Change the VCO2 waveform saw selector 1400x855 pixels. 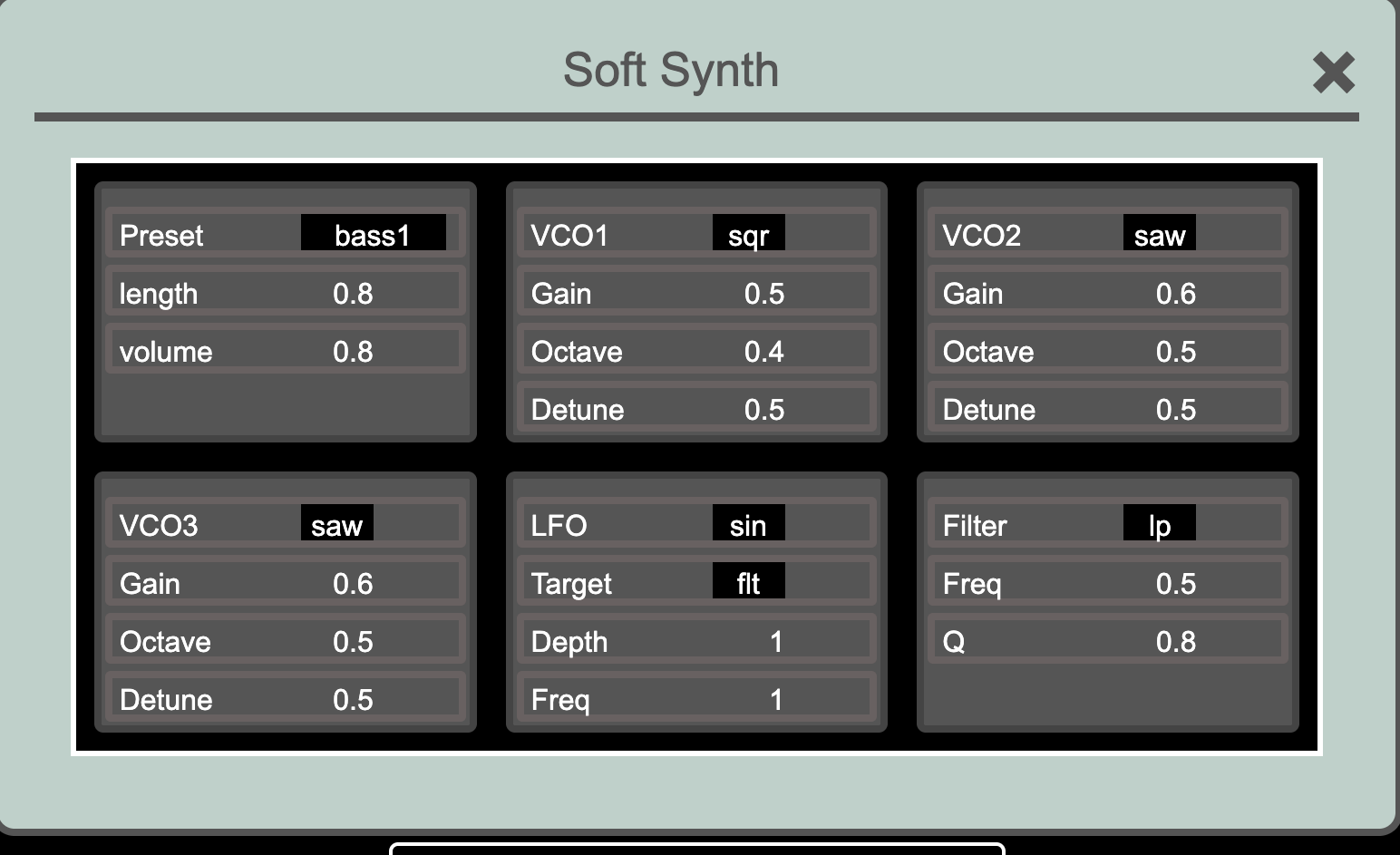[x=1159, y=233]
